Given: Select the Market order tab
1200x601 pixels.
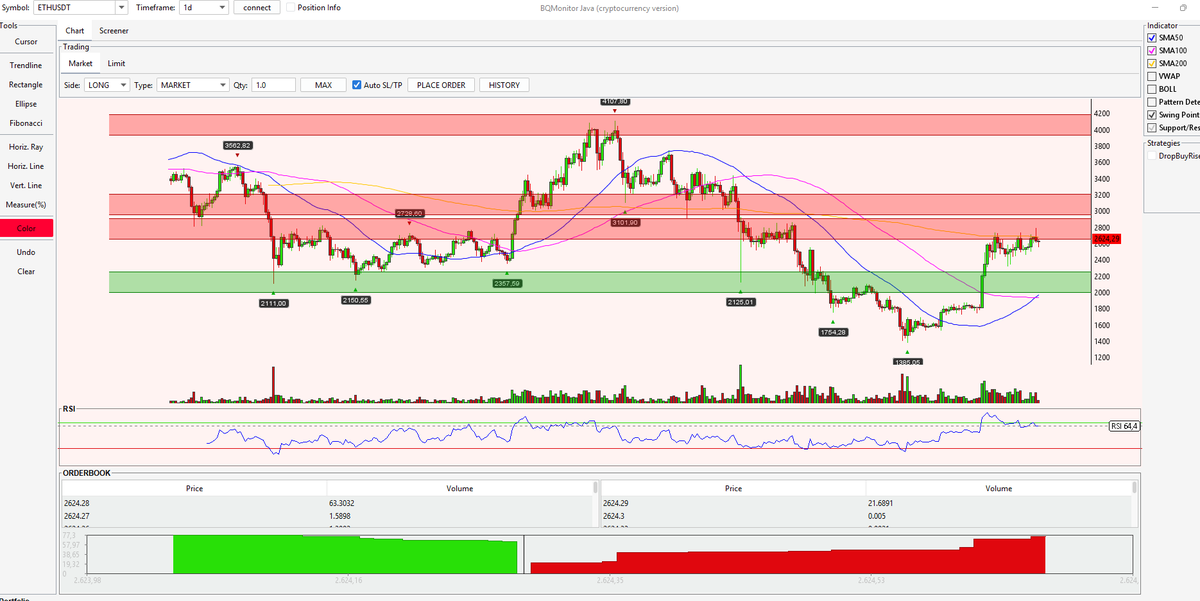Looking at the screenshot, I should (80, 63).
